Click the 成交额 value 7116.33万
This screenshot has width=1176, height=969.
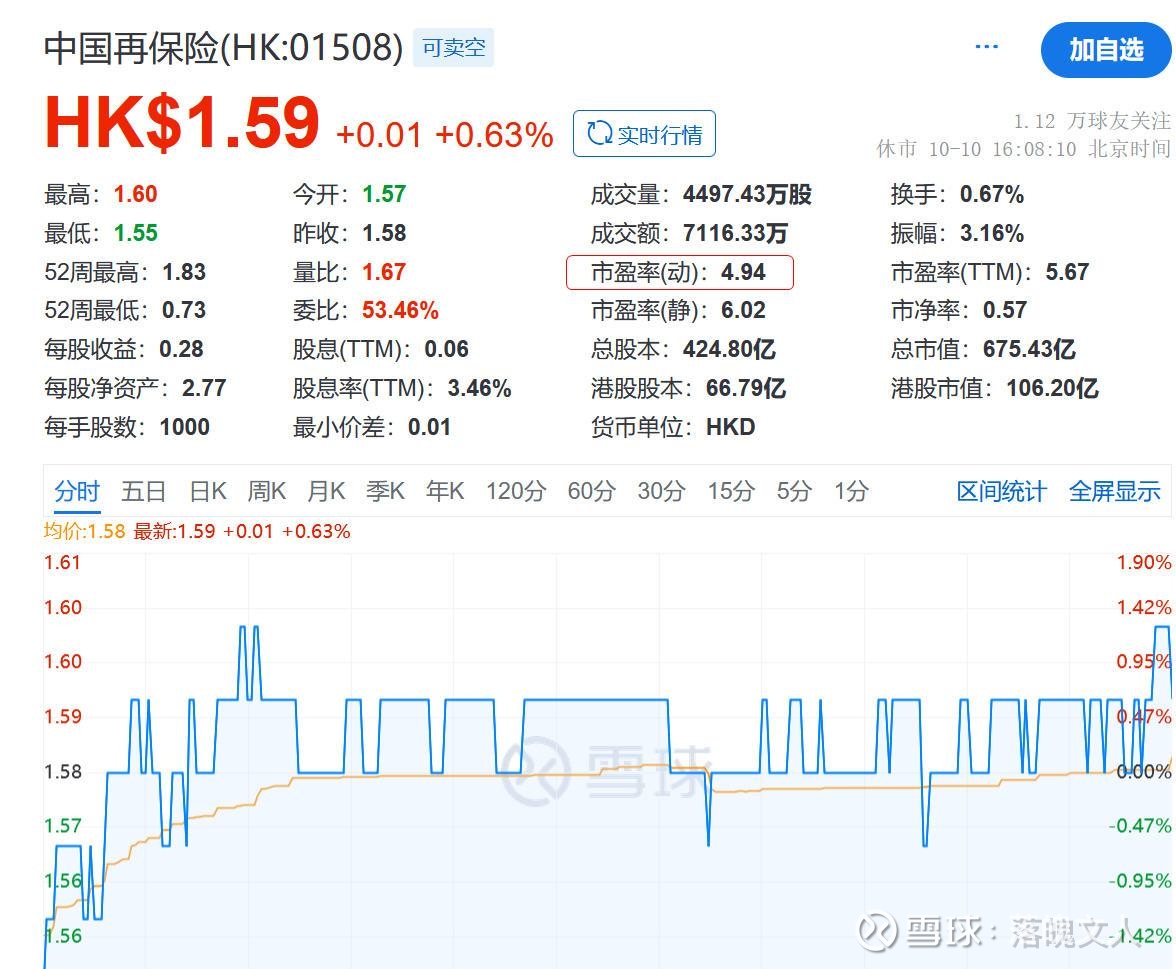pyautogui.click(x=736, y=233)
